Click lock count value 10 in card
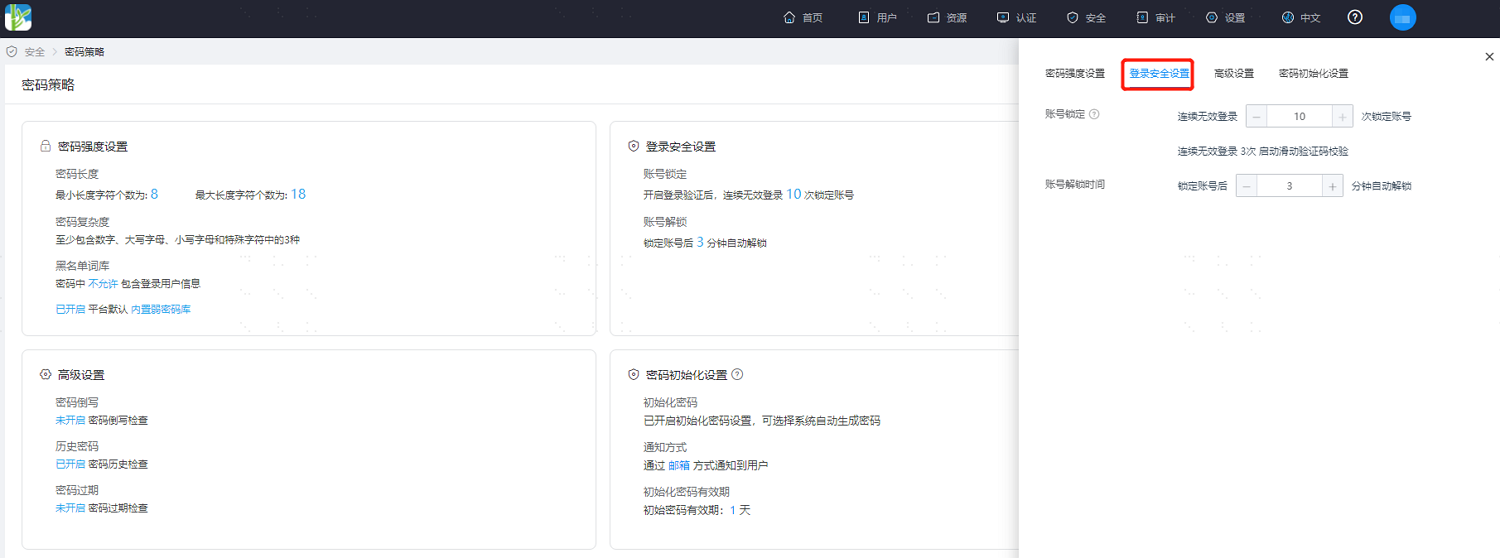Image resolution: width=1500 pixels, height=558 pixels. (x=794, y=194)
